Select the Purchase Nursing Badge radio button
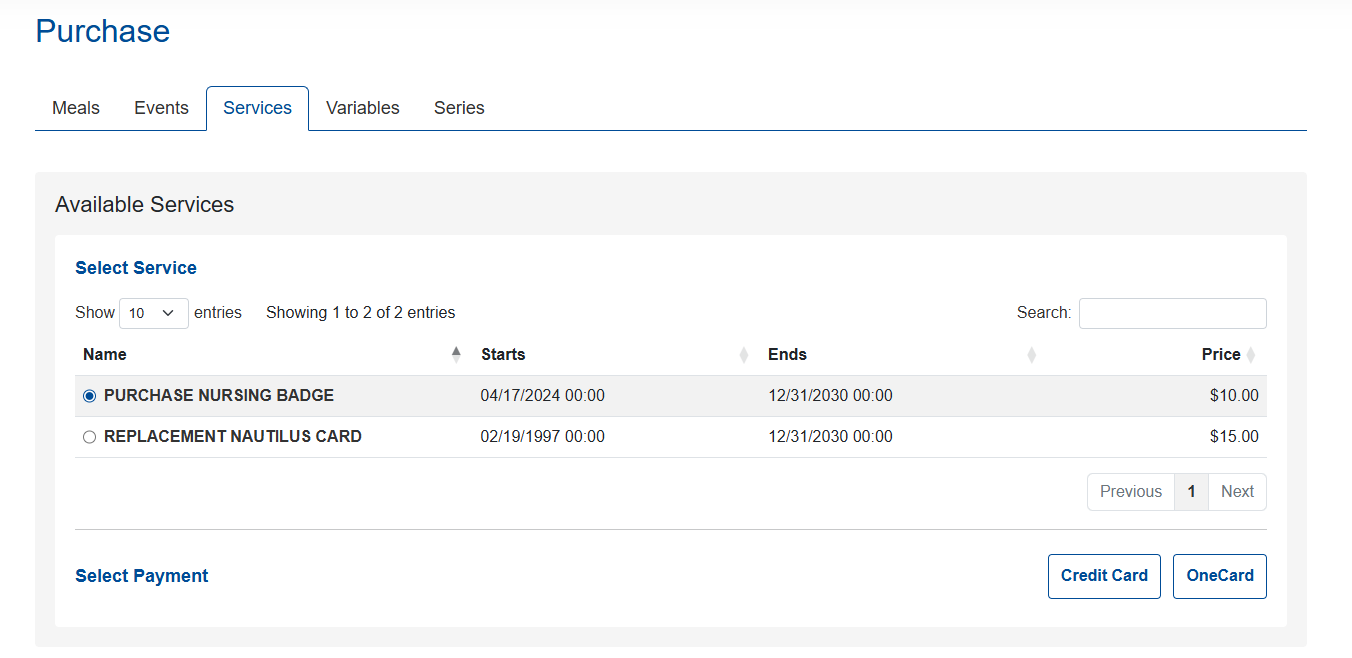The width and height of the screenshot is (1352, 658). pos(90,396)
